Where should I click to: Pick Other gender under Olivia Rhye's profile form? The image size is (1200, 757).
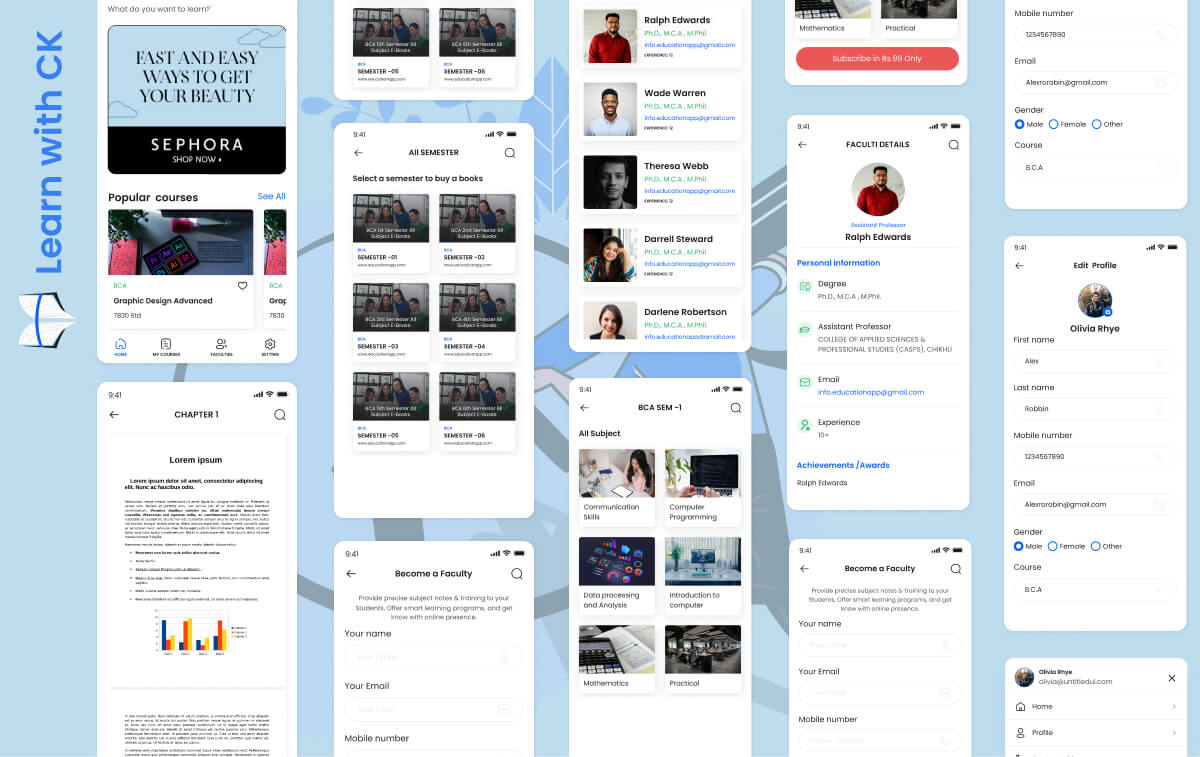(x=1096, y=547)
